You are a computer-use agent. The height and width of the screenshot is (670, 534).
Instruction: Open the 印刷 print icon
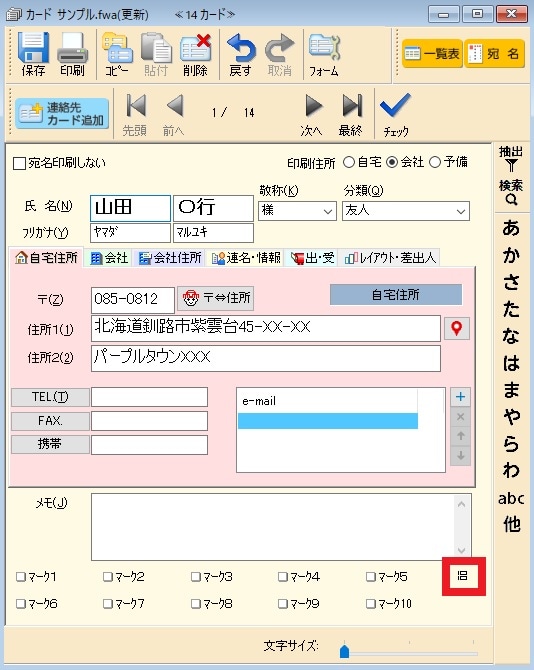pos(72,47)
